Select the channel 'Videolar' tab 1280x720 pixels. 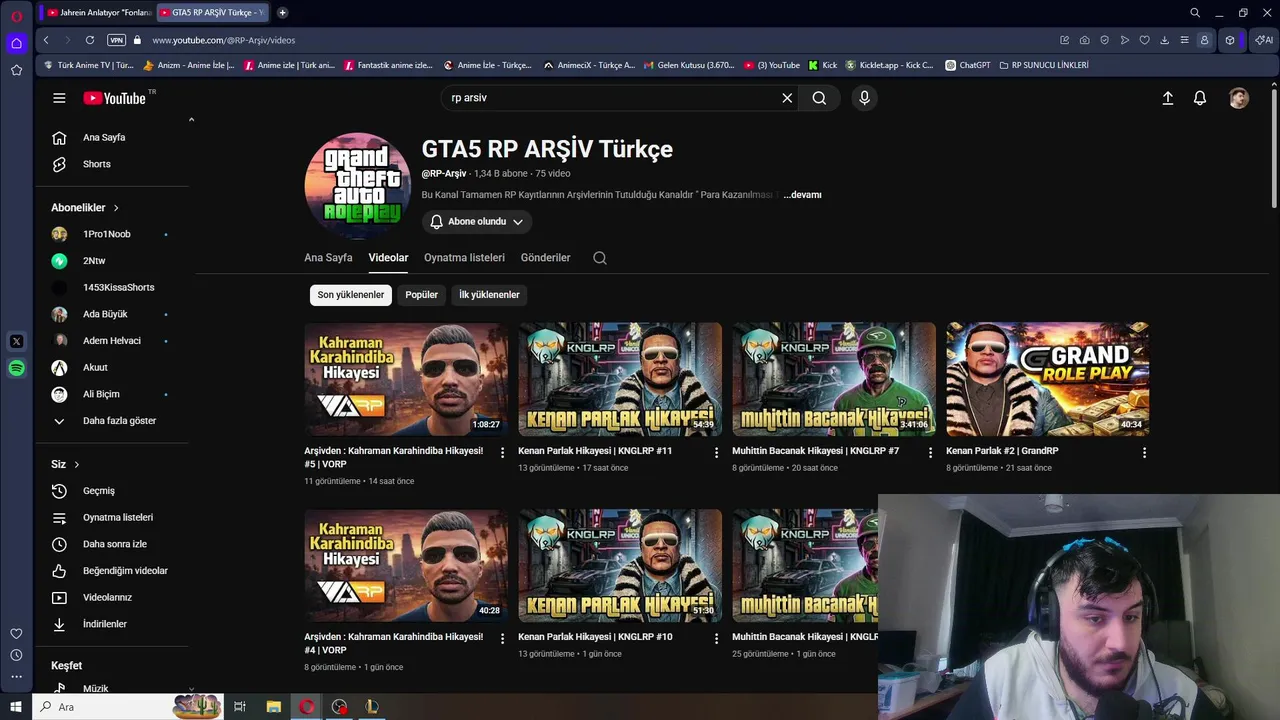click(x=388, y=258)
